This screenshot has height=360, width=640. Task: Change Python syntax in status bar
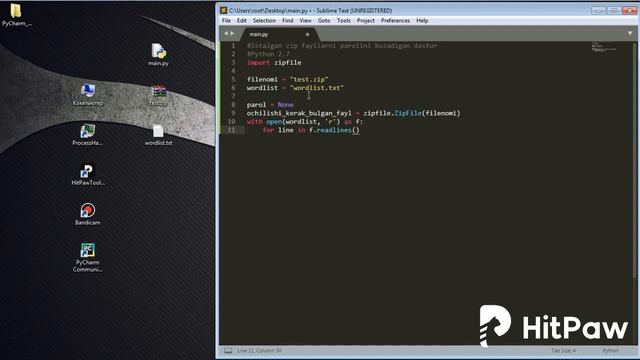click(x=610, y=351)
